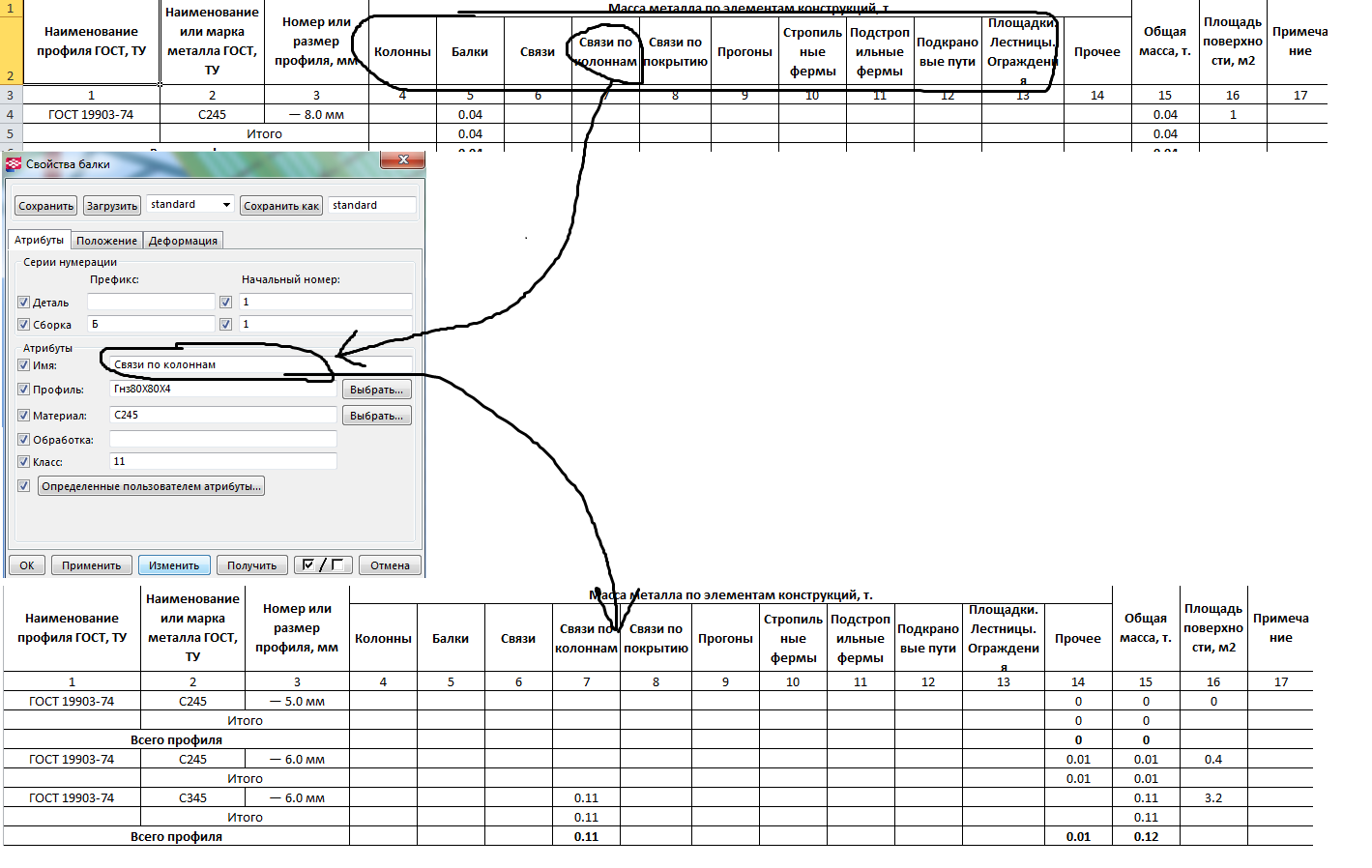Open the standard preset dropdown

[191, 205]
